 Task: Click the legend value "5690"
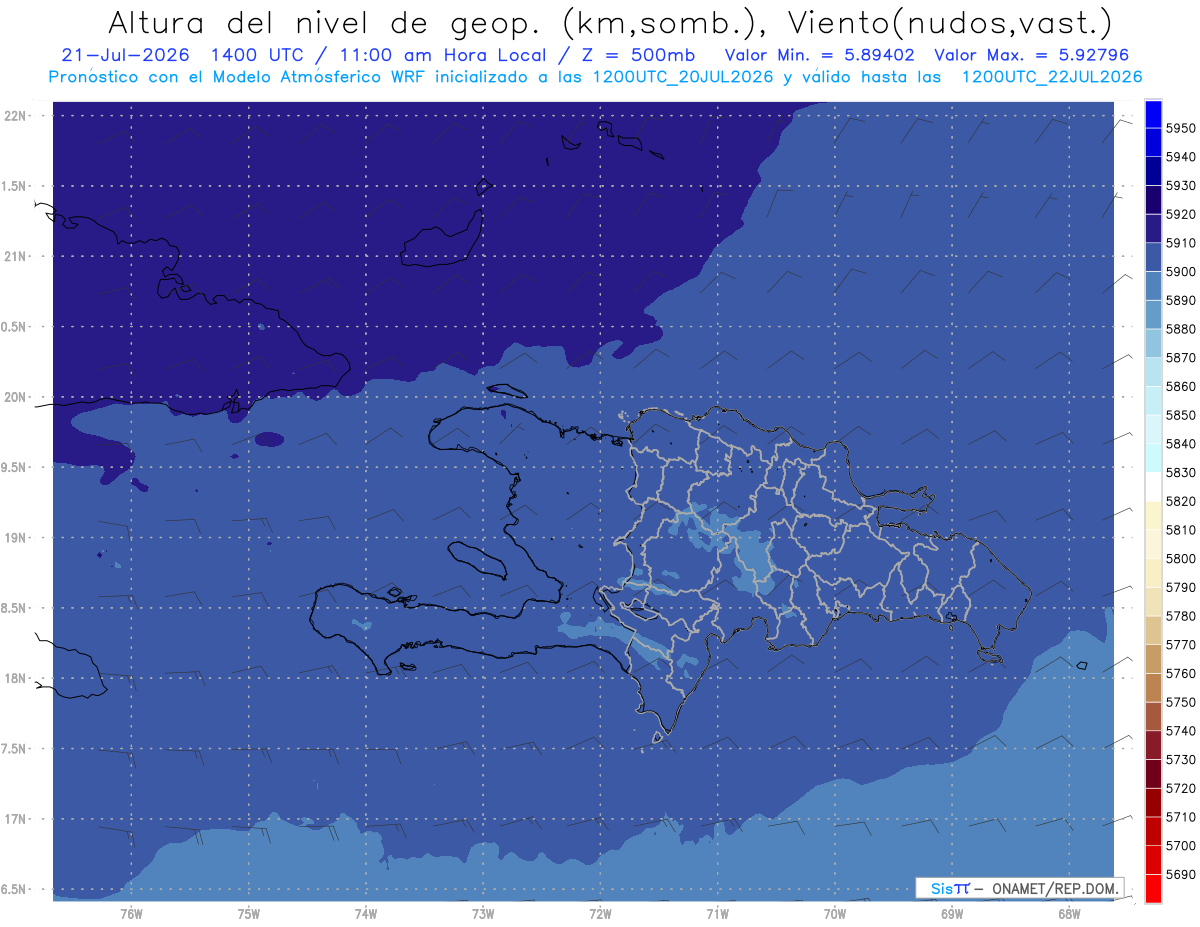pos(1180,874)
